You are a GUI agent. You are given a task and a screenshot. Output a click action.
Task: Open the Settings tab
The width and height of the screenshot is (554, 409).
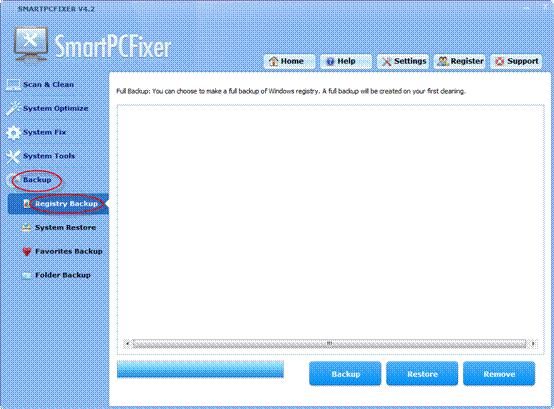point(403,61)
